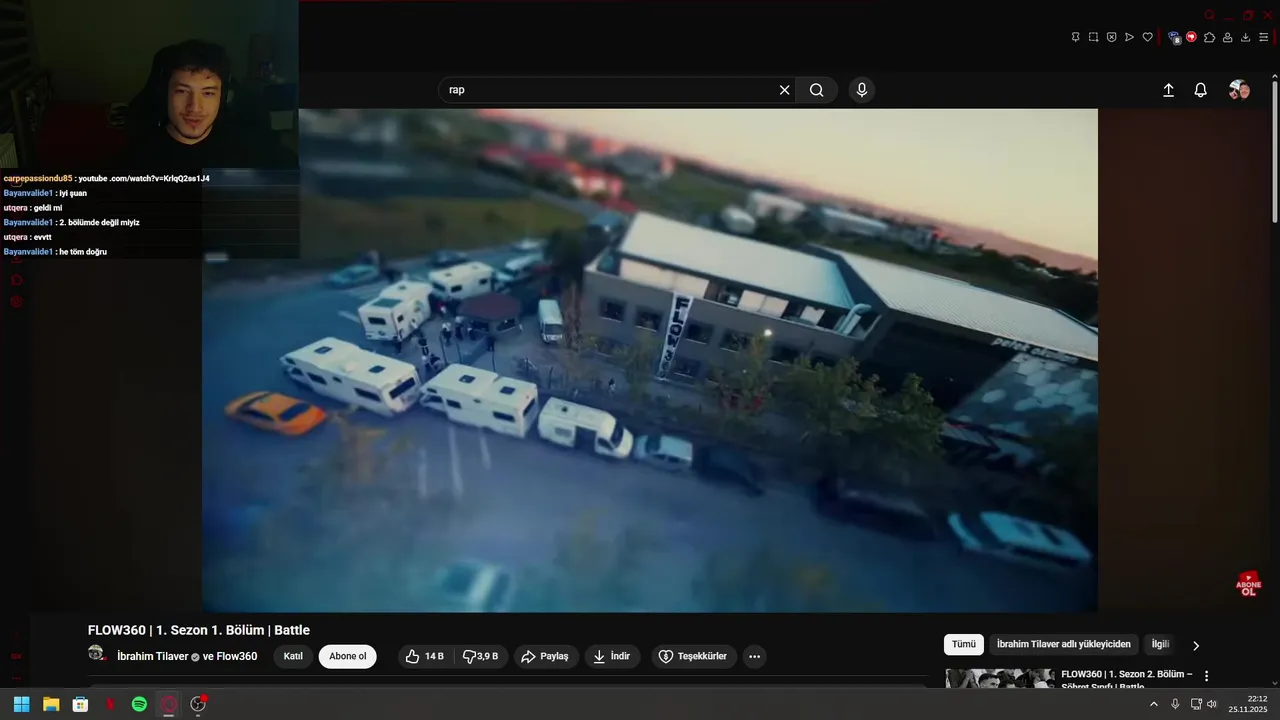Viewport: 1280px width, 720px height.
Task: Open Opera GX browser from taskbar
Action: click(x=169, y=704)
